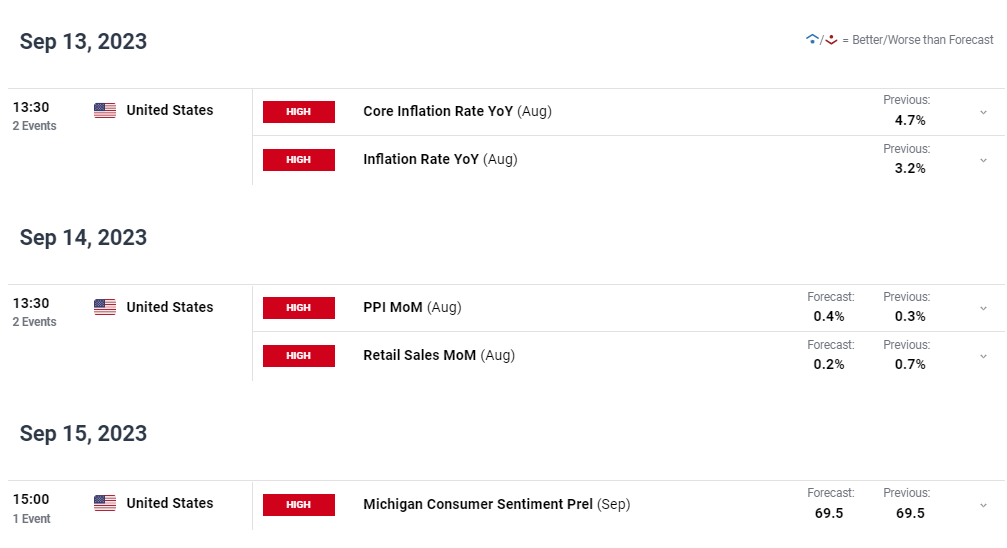Image resolution: width=1007 pixels, height=548 pixels.
Task: Click the red Worse than Forecast icon
Action: (831, 40)
